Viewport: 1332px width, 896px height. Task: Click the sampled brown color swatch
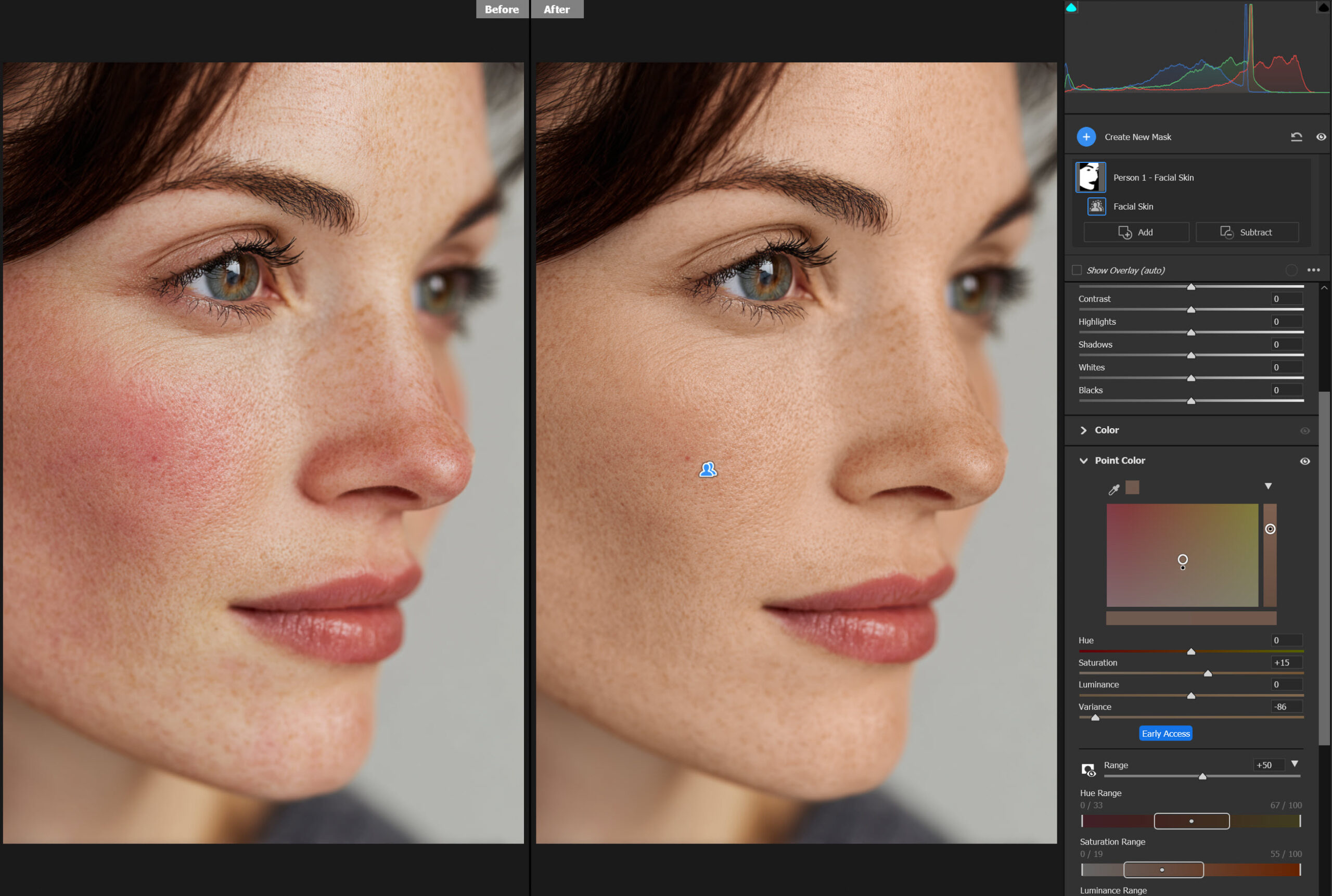click(x=1132, y=487)
